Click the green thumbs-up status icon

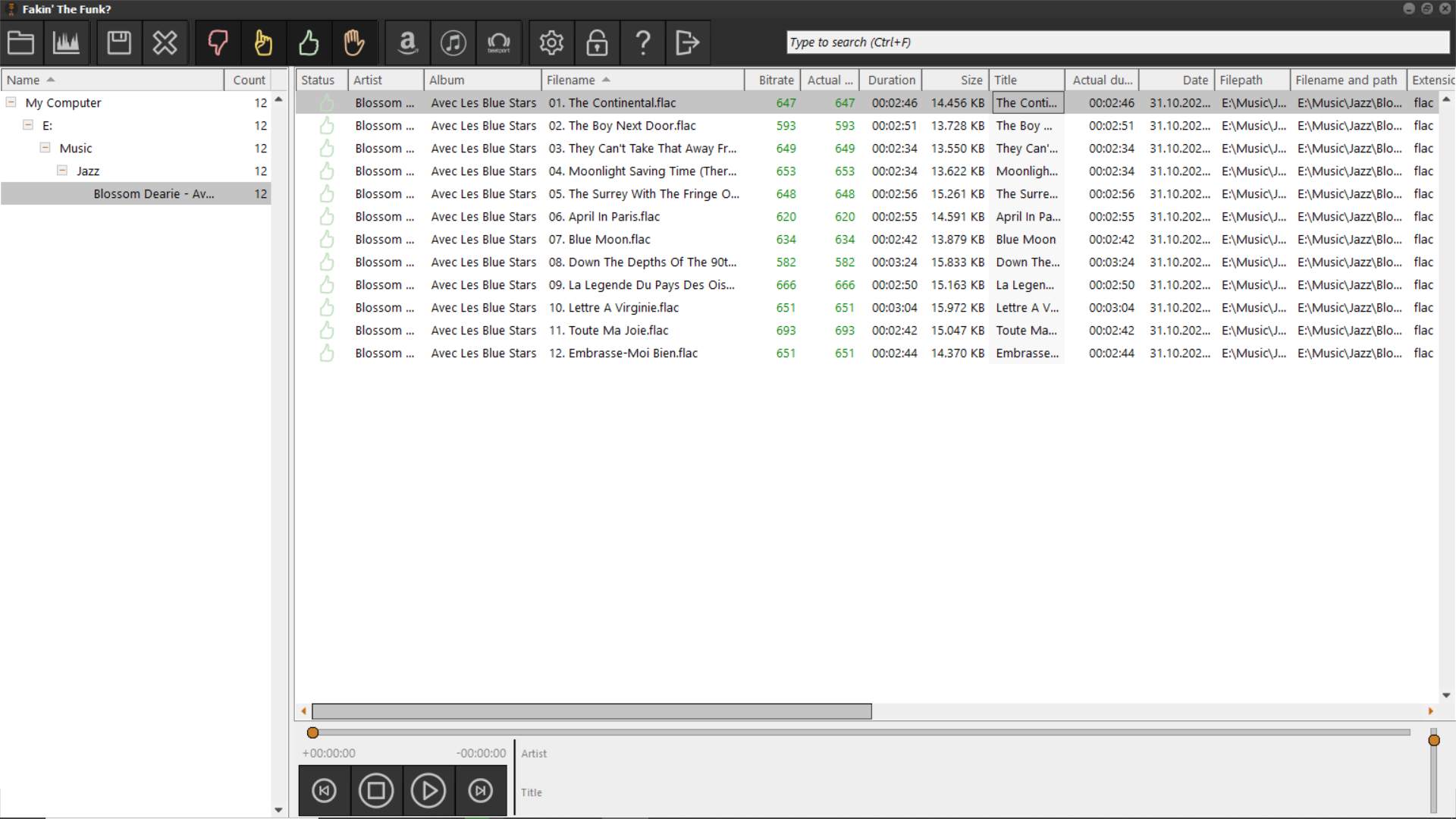pos(309,42)
